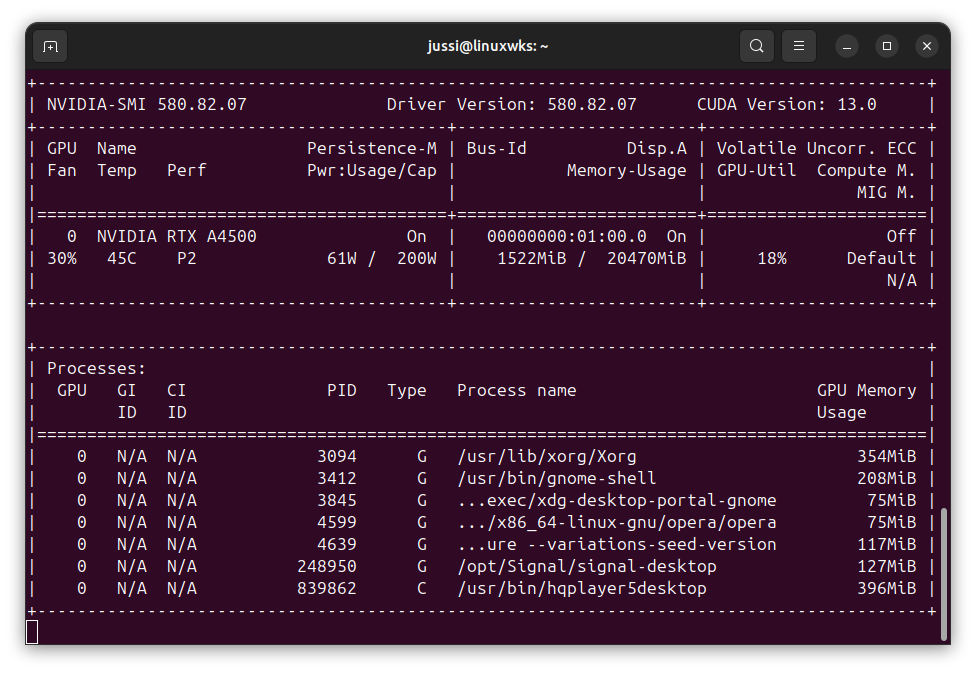
Task: Click /usr/lib/xorg/Xorg process name
Action: click(547, 456)
